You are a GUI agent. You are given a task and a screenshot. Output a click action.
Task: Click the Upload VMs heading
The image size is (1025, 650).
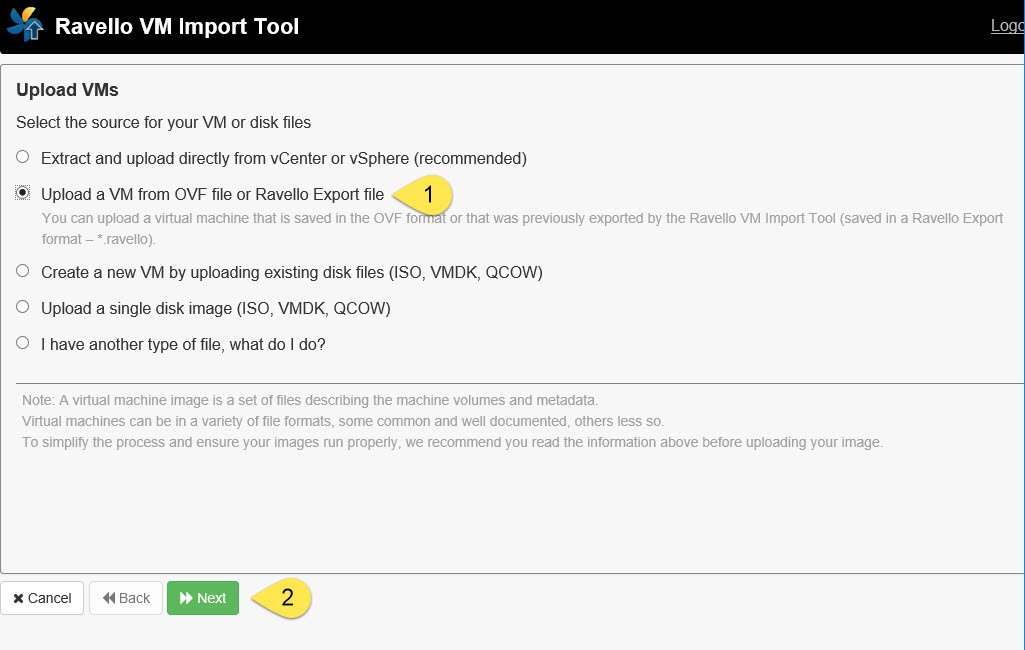(x=67, y=90)
